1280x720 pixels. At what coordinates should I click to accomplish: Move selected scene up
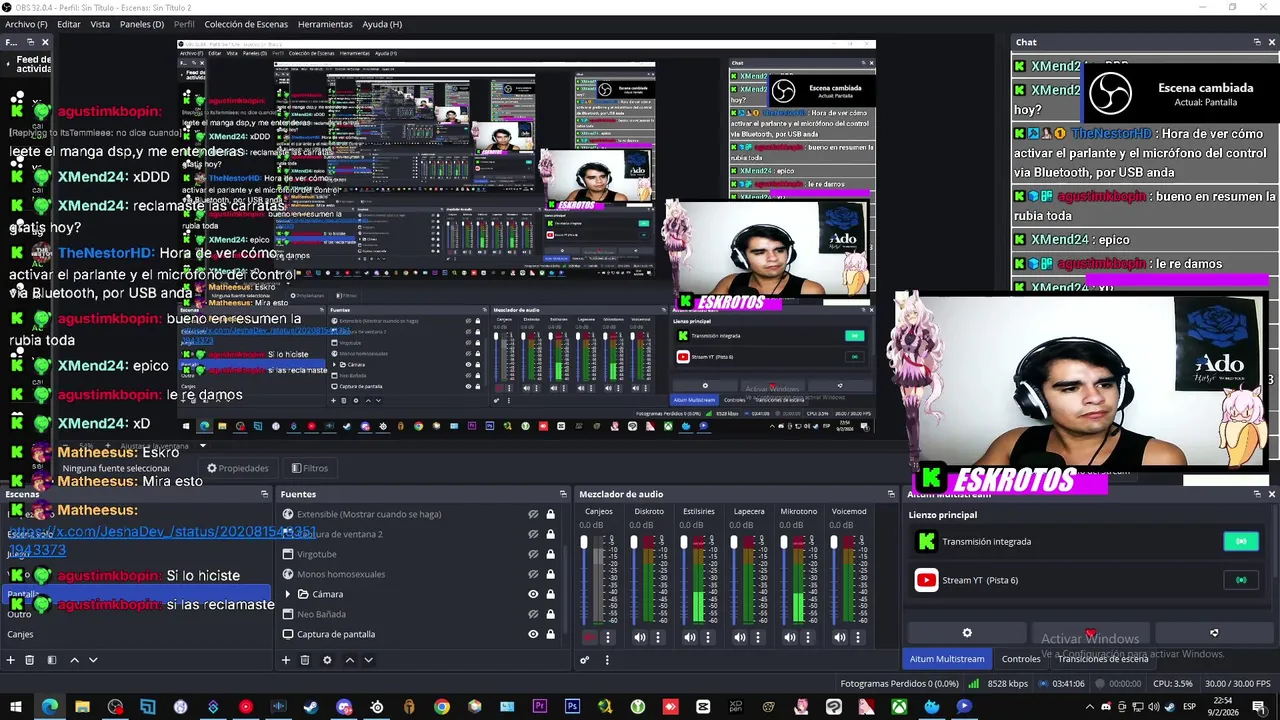click(x=74, y=660)
